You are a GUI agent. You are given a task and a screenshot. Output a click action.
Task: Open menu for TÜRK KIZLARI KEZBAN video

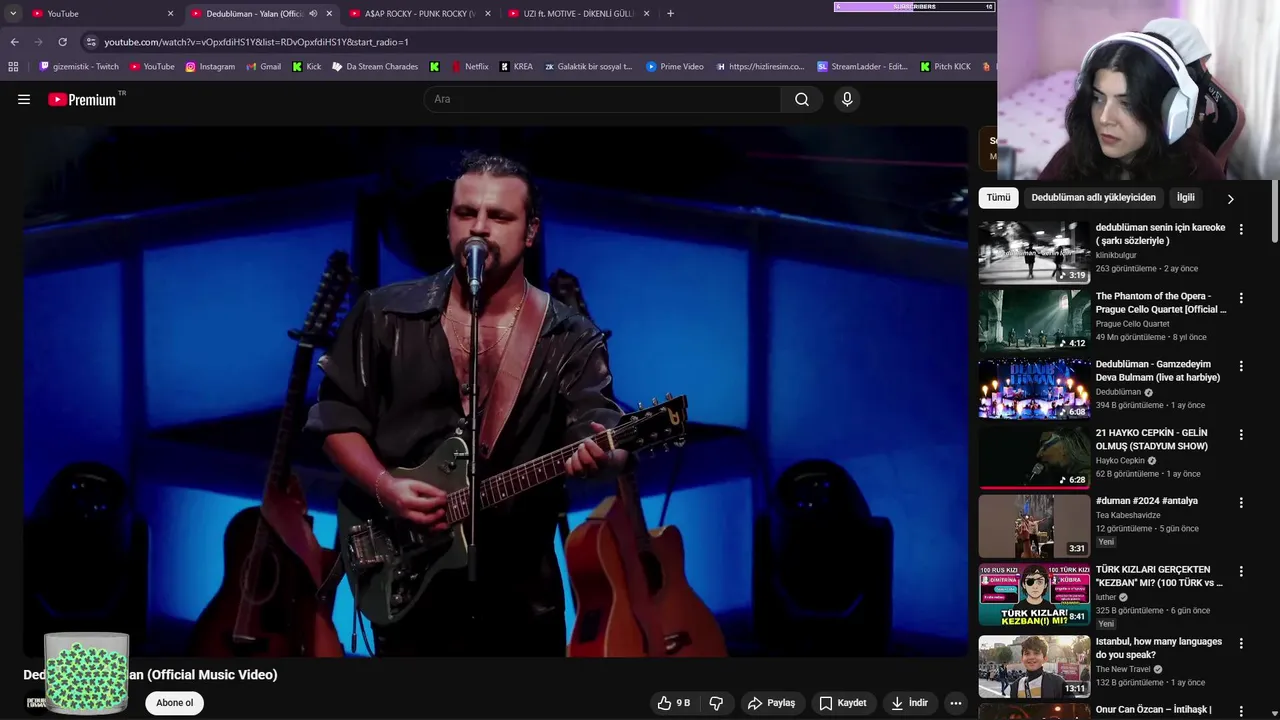point(1241,572)
